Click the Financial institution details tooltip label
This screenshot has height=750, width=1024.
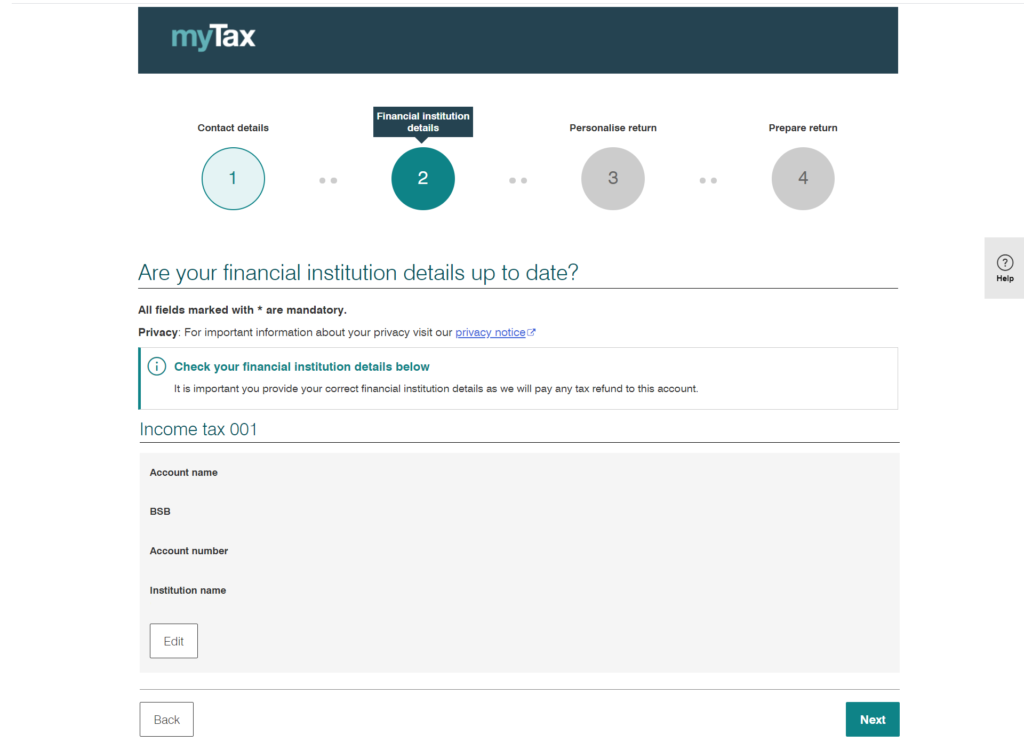point(423,122)
